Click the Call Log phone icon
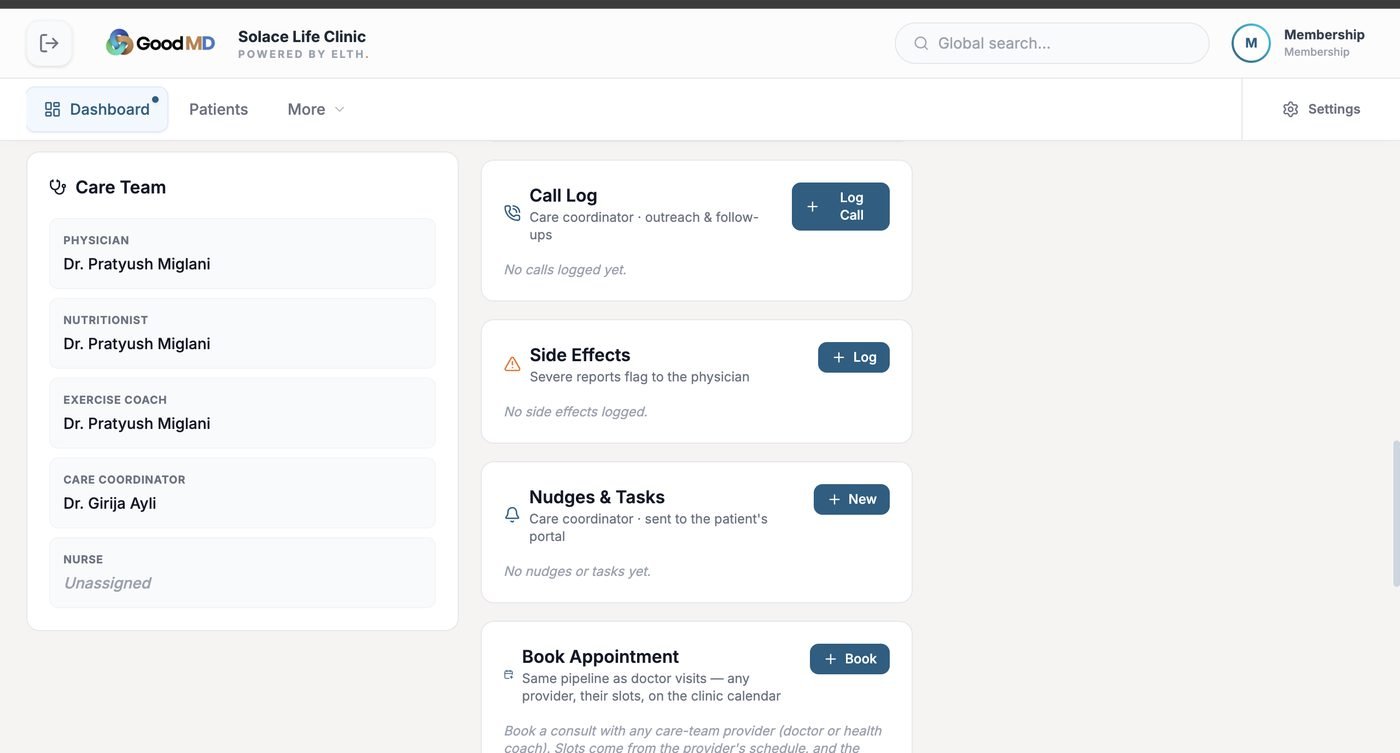 click(512, 212)
